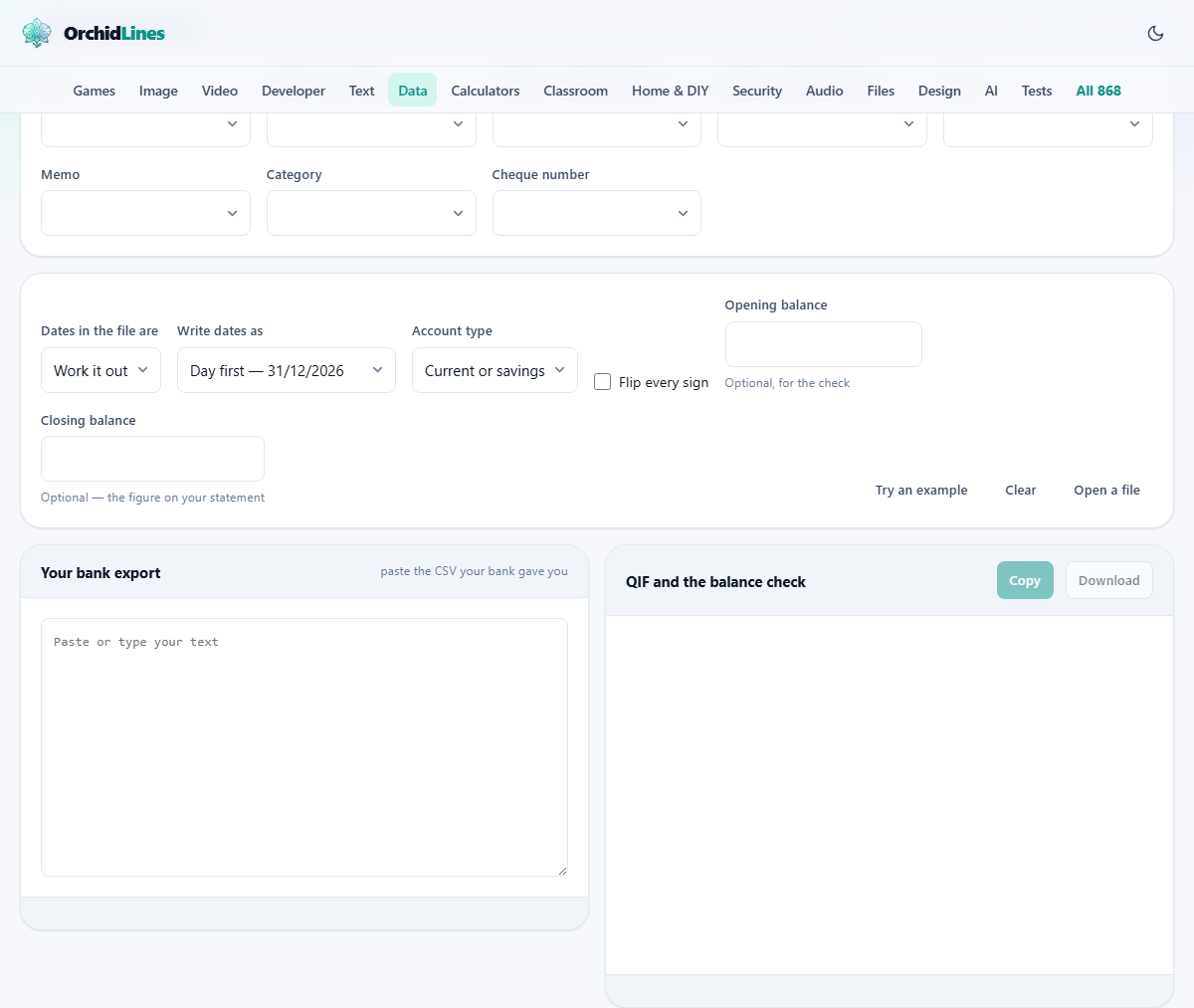Viewport: 1194px width, 1008px height.
Task: Click the Try an example button
Action: point(921,490)
